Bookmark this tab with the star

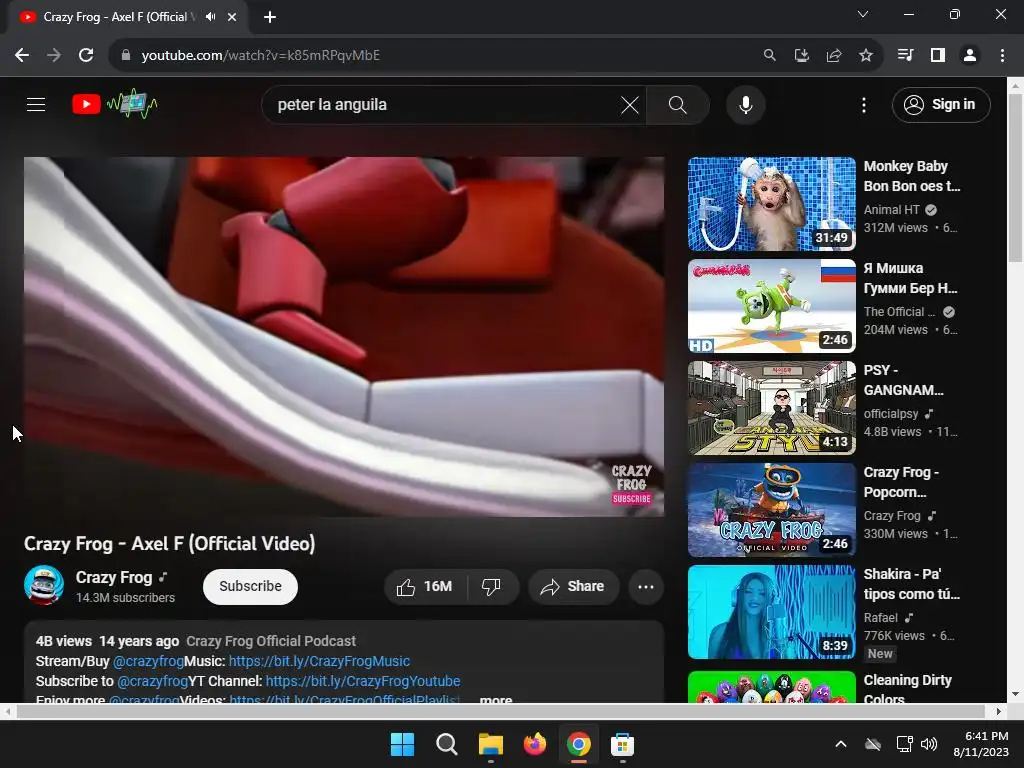pos(865,56)
